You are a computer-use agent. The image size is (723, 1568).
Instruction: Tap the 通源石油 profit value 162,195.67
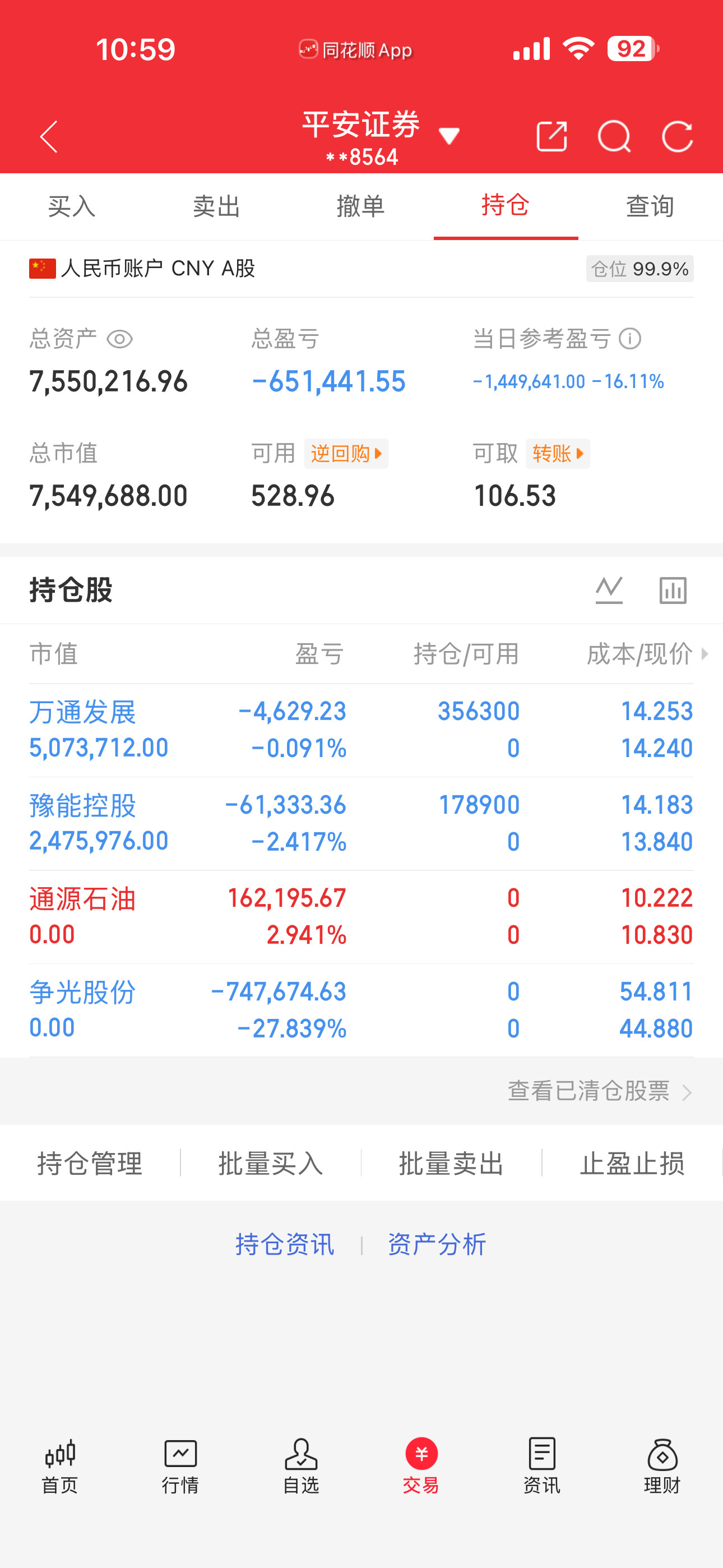coord(286,898)
